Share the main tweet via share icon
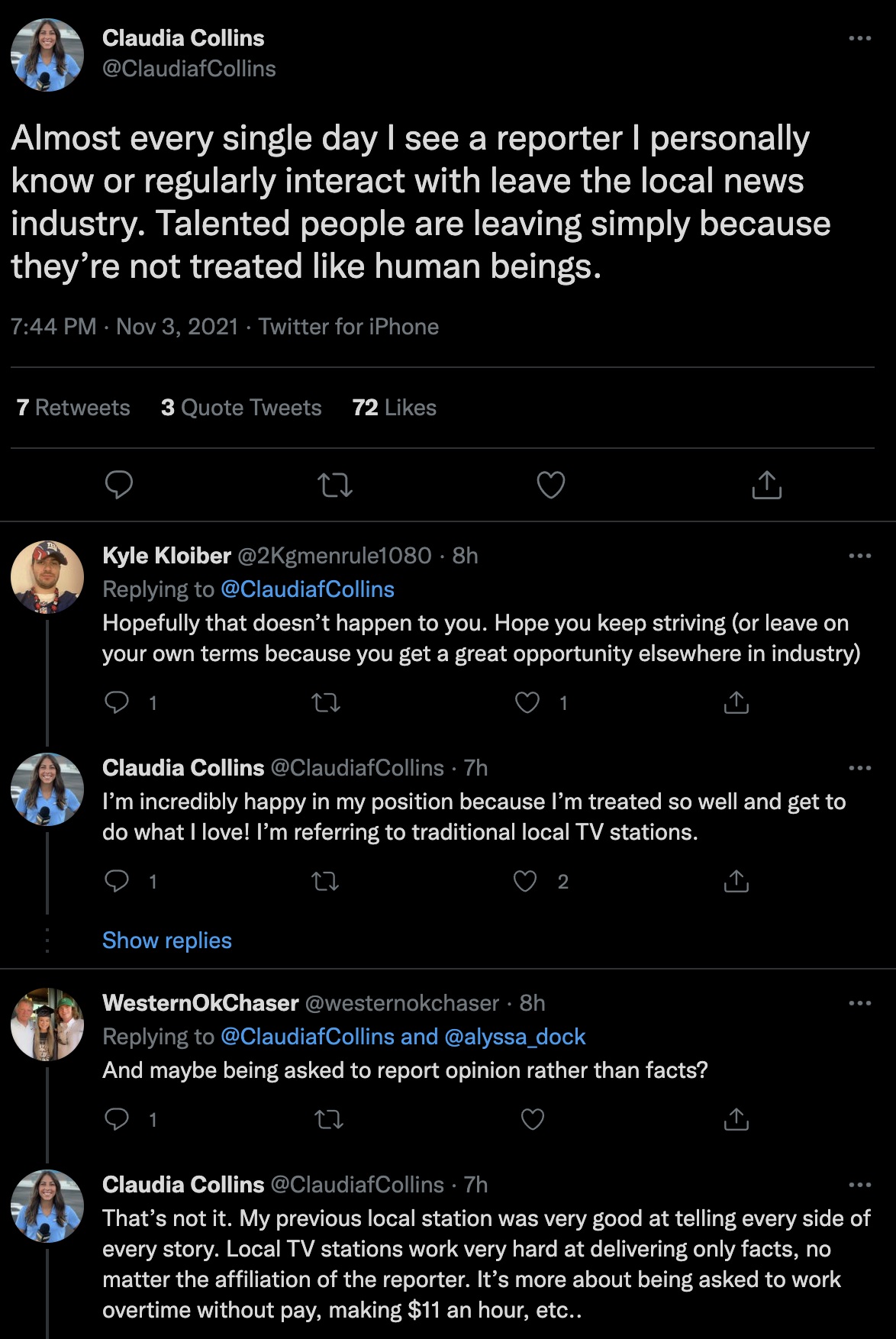Viewport: 896px width, 1339px height. [766, 485]
